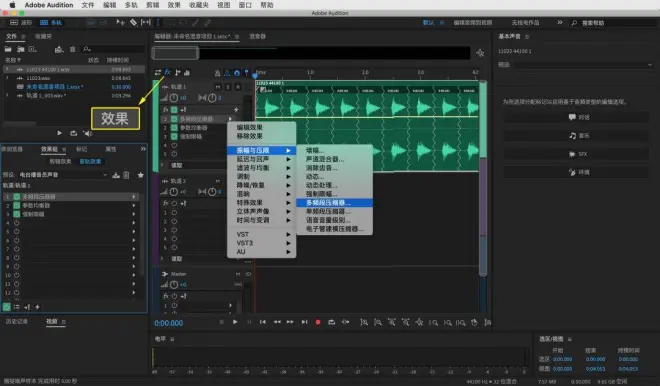Viewport: 660px width, 386px height.
Task: Click the Zoom In amplitude icon
Action: (x=364, y=322)
